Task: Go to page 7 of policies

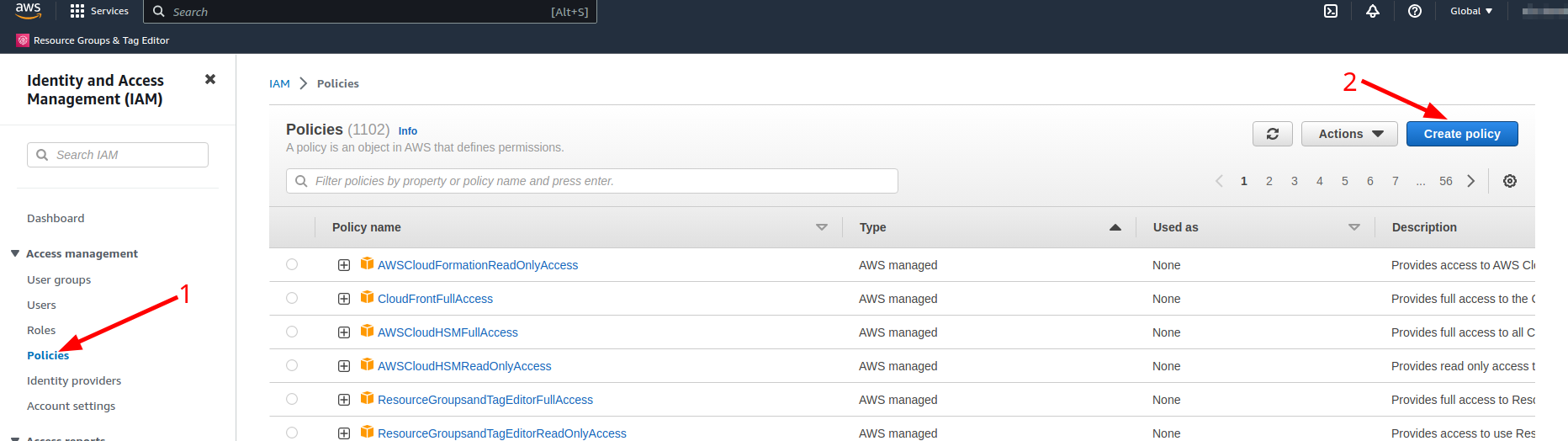Action: click(1396, 181)
